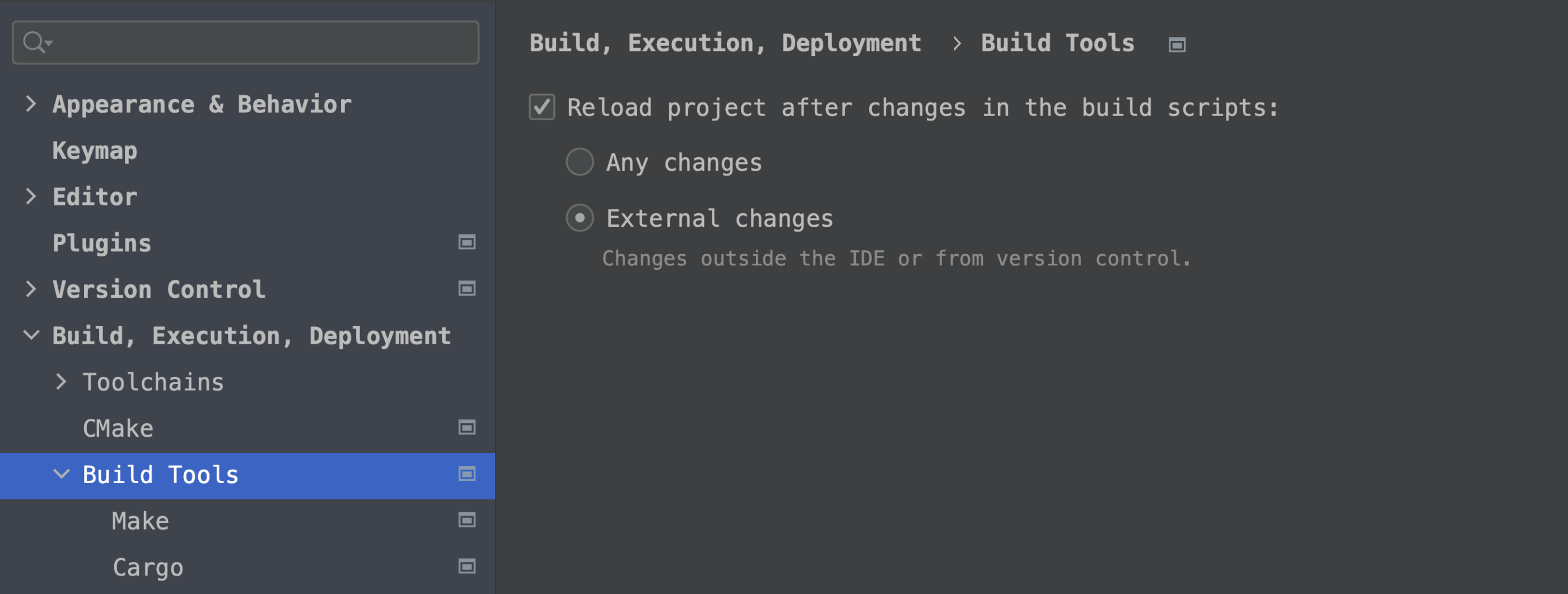Uncheck Reload project after changes checkbox
1568x594 pixels.
click(x=542, y=107)
